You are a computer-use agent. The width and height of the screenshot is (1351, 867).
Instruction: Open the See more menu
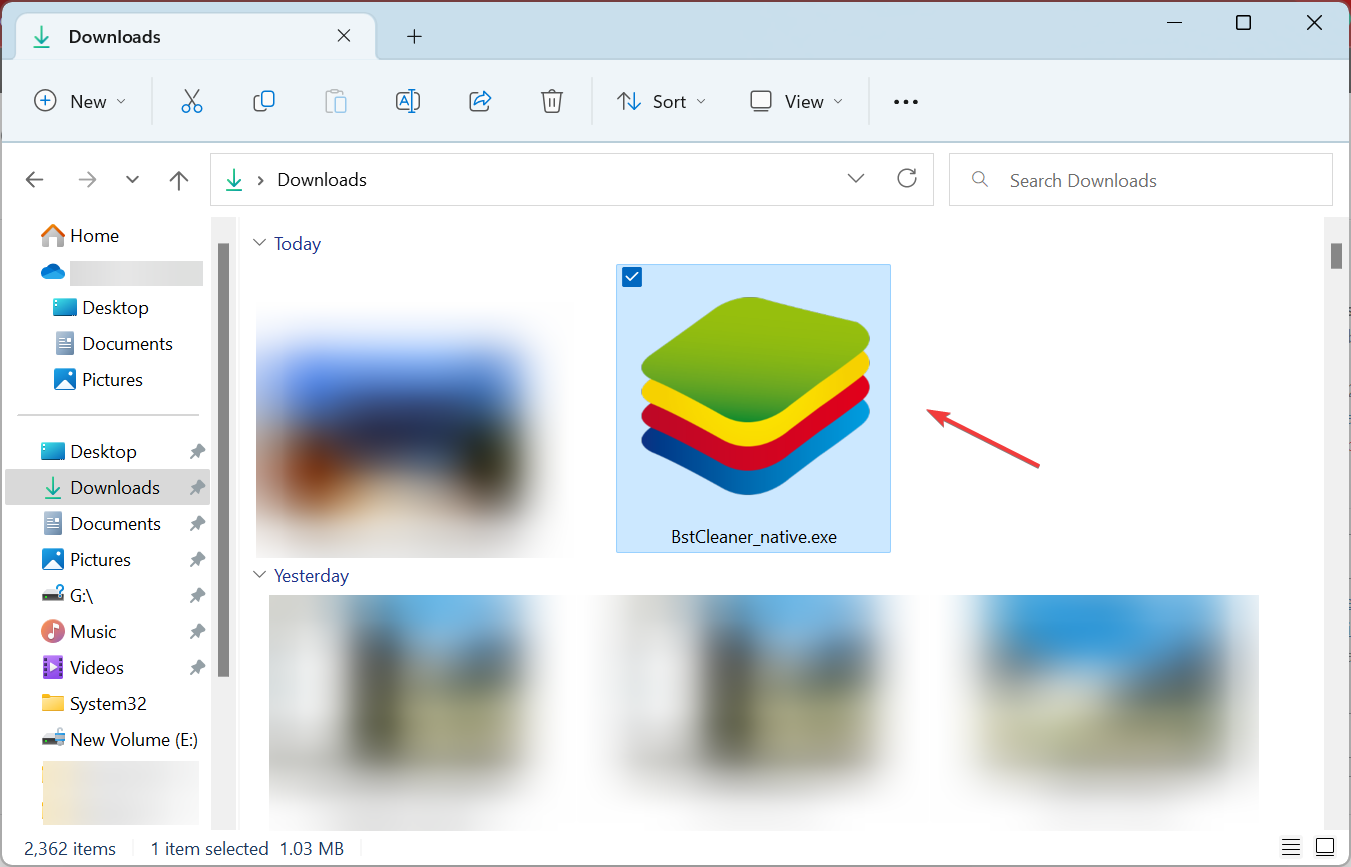coord(905,101)
